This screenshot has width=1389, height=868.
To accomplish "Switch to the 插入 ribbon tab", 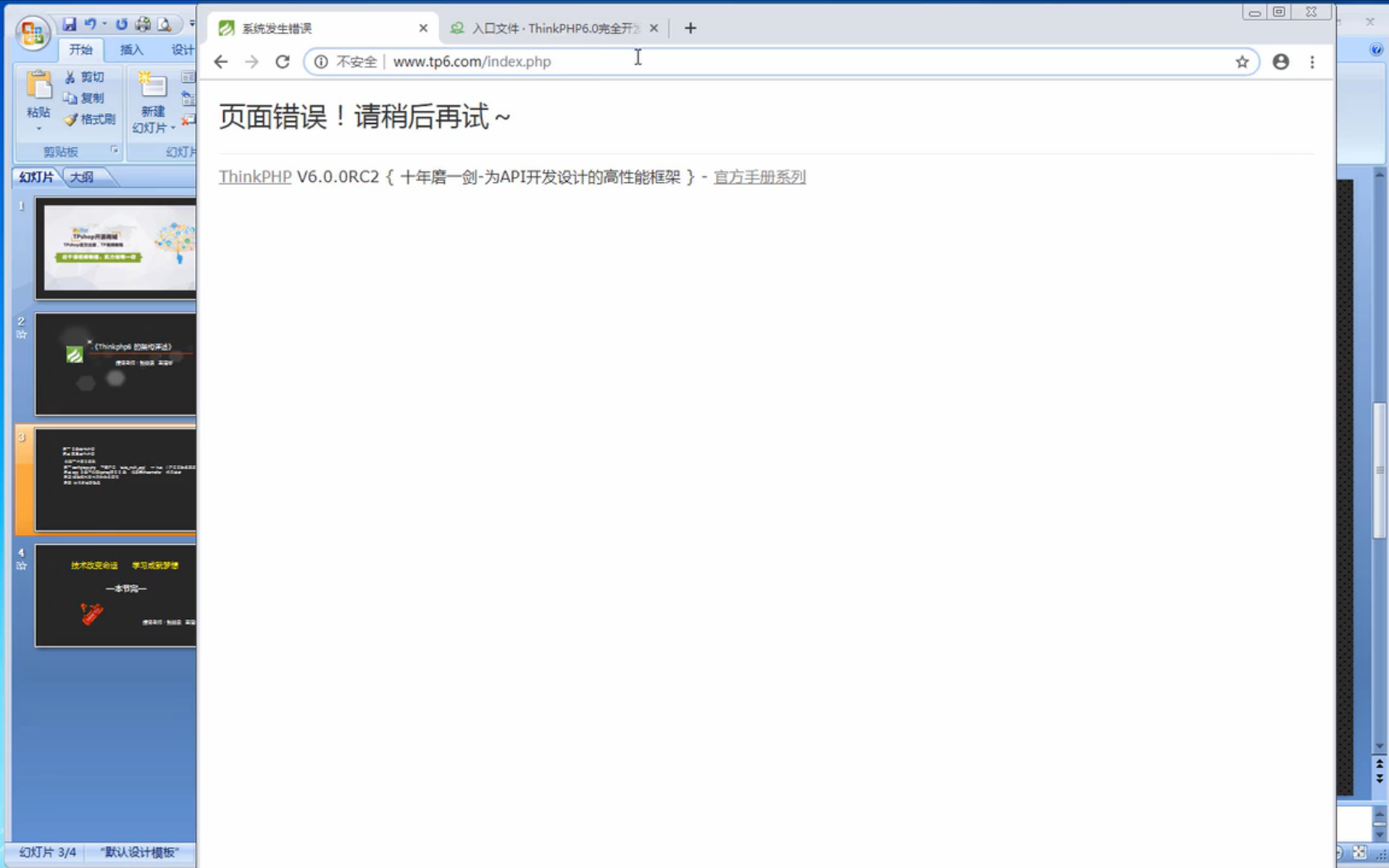I will pos(131,50).
